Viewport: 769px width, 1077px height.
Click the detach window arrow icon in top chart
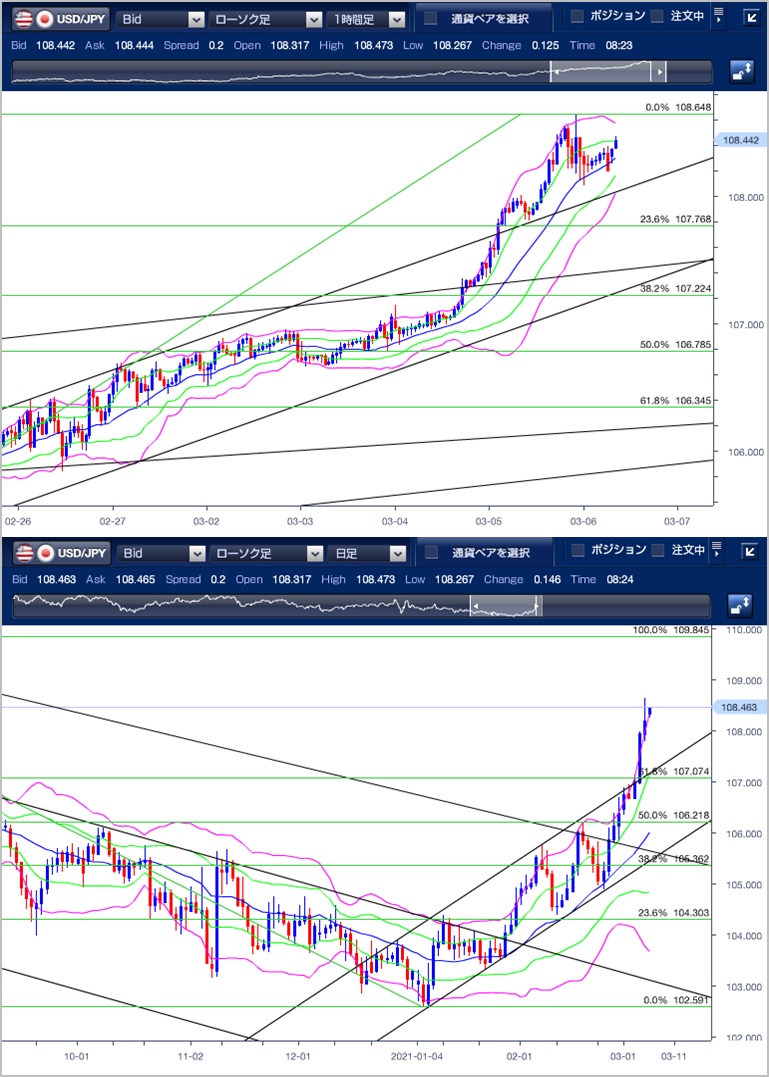click(750, 18)
